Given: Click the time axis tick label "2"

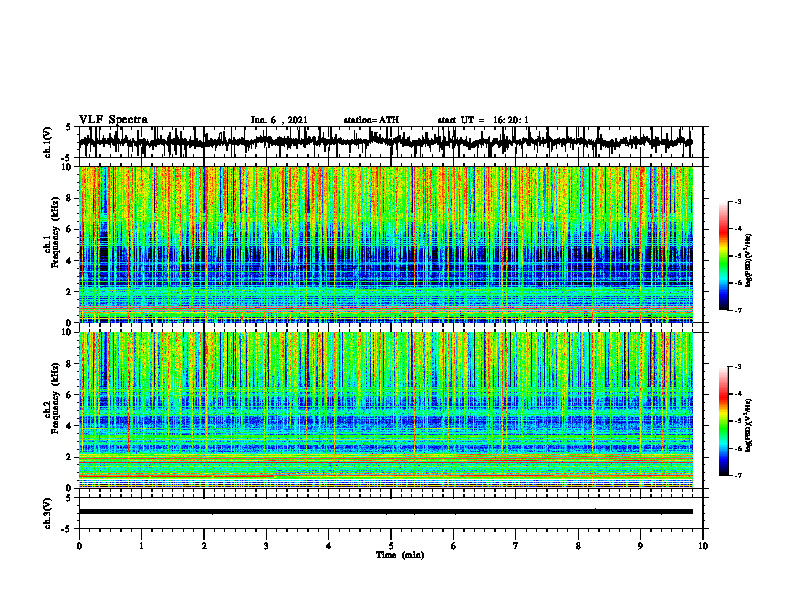Looking at the screenshot, I should [204, 546].
